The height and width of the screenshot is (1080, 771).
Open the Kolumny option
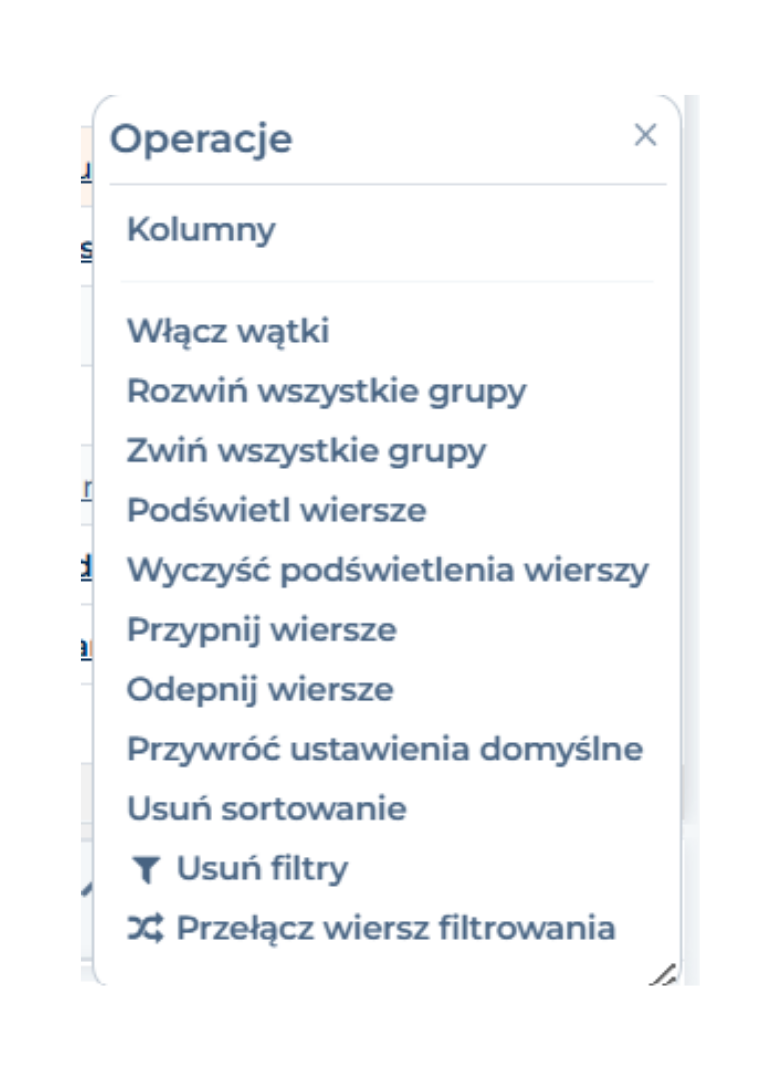[x=201, y=229]
